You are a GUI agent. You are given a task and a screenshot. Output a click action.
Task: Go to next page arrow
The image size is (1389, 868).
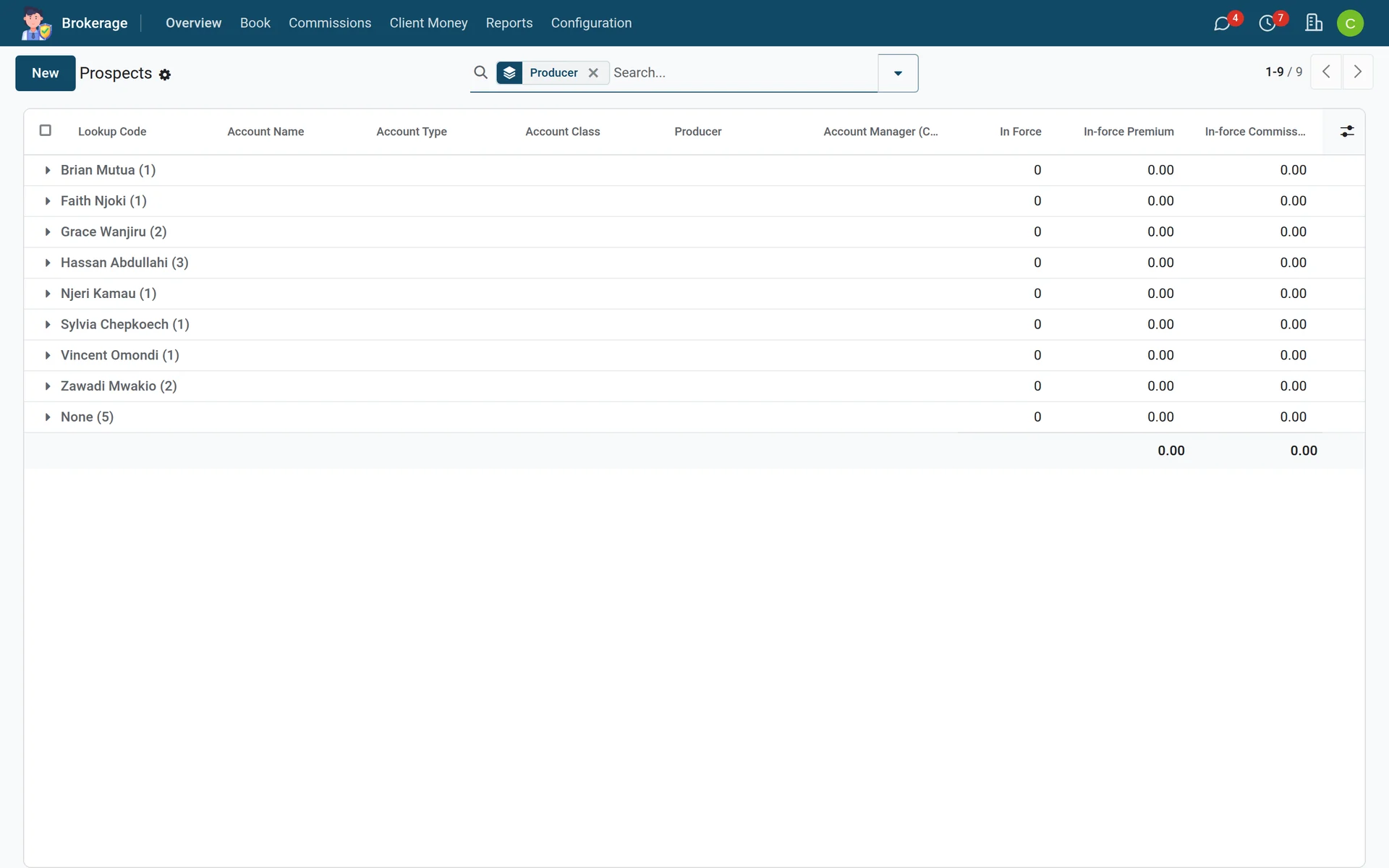pos(1358,72)
